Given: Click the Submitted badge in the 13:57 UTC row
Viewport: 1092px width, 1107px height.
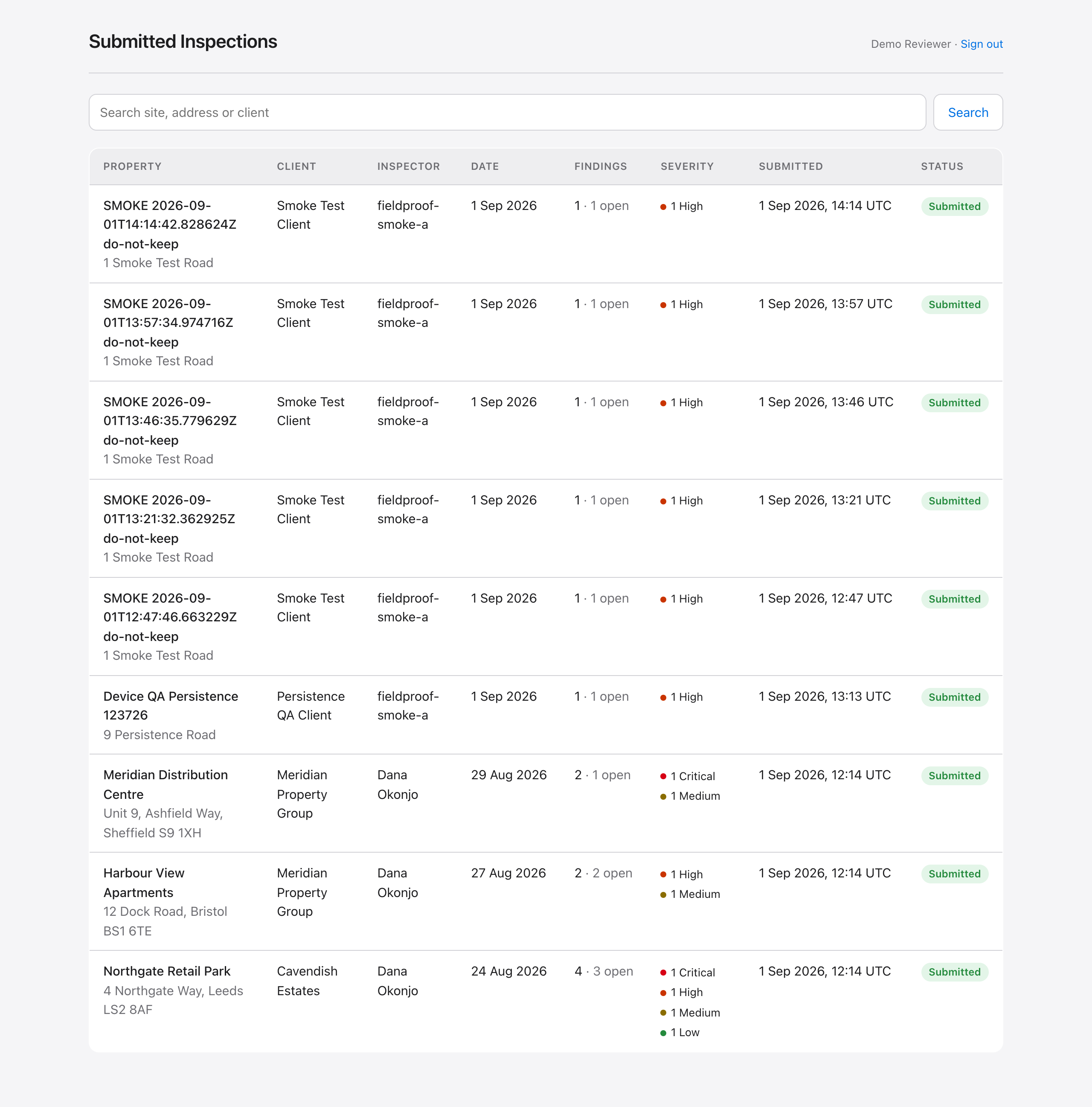Looking at the screenshot, I should click(955, 304).
